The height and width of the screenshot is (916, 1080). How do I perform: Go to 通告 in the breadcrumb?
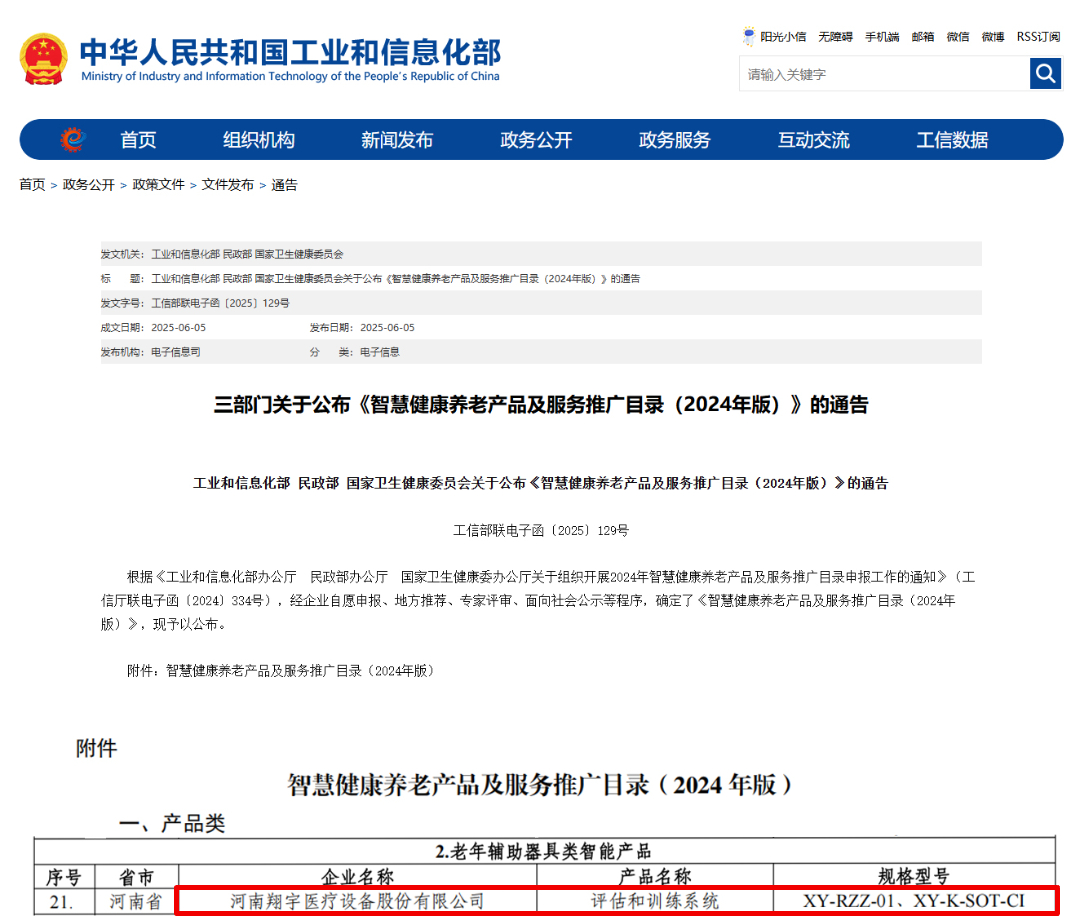tap(284, 185)
